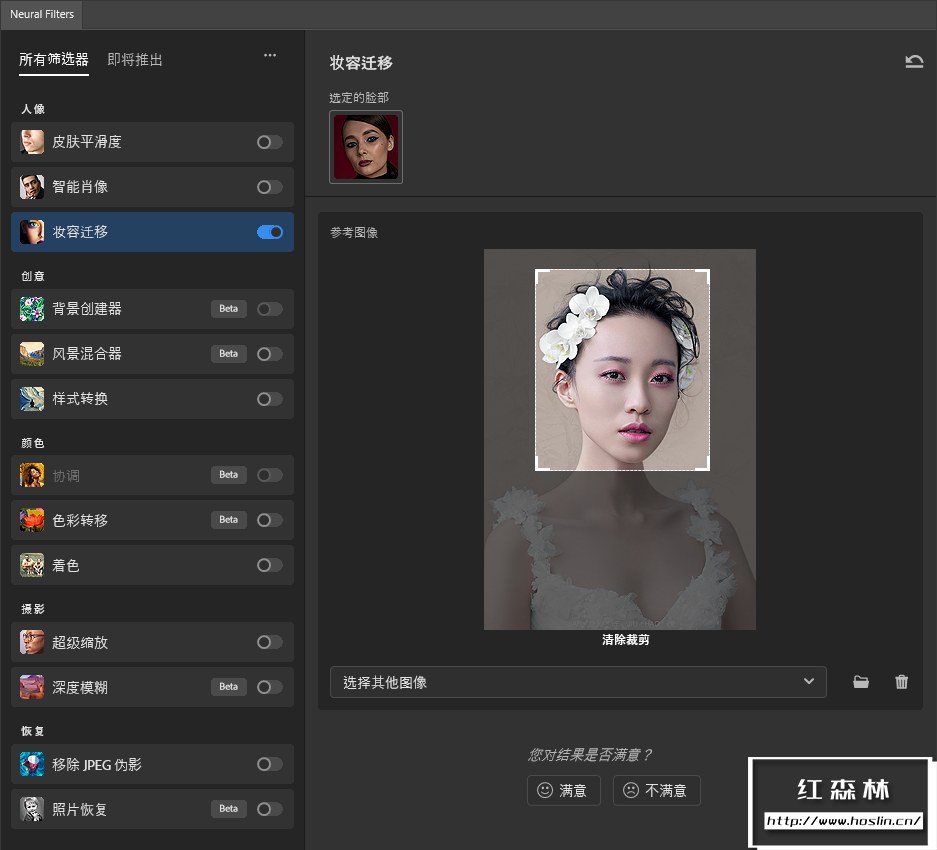Click the reset parameters arrow icon
This screenshot has height=850, width=937.
click(x=914, y=61)
